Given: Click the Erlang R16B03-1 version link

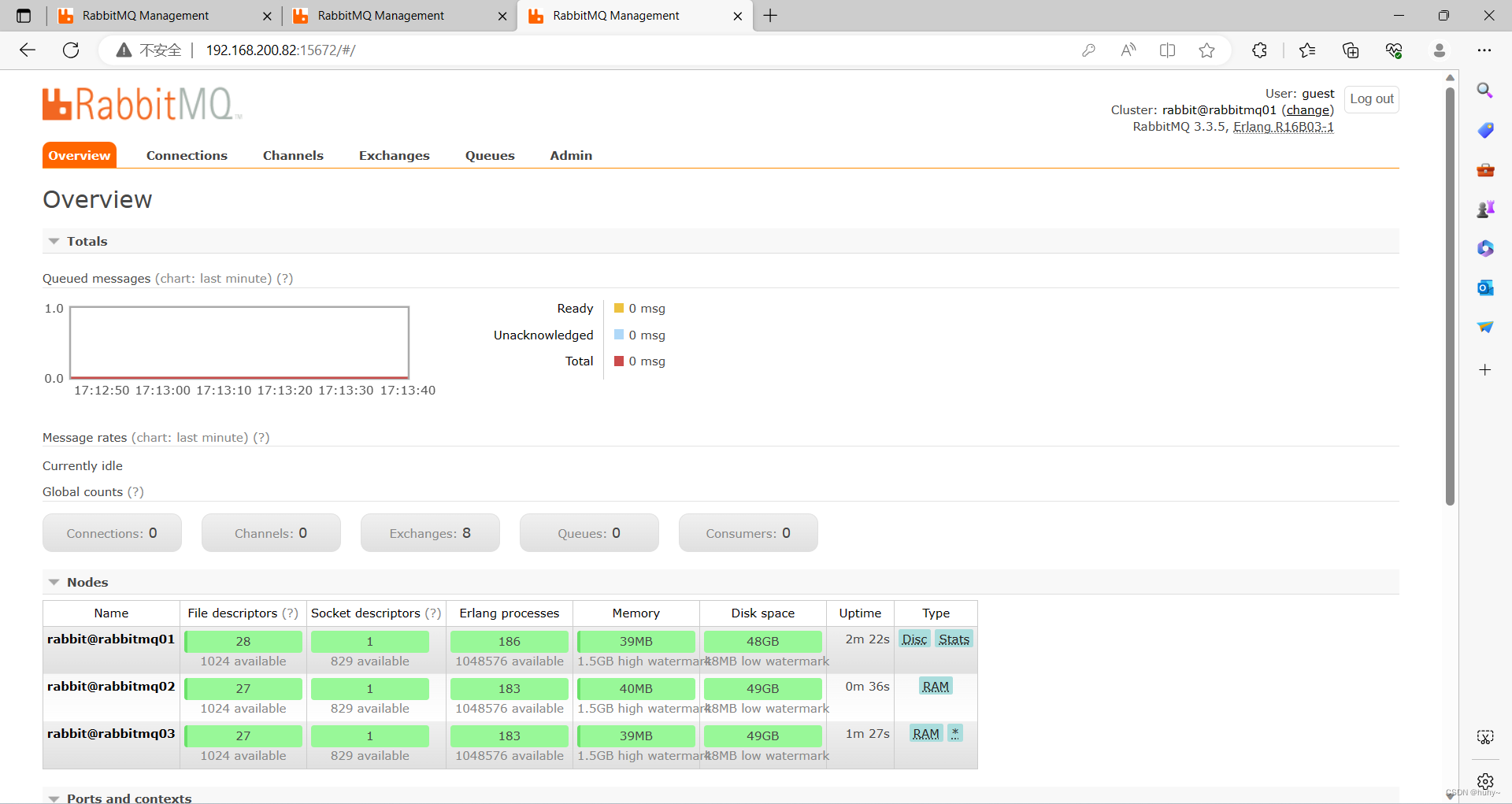Looking at the screenshot, I should click(x=1284, y=127).
